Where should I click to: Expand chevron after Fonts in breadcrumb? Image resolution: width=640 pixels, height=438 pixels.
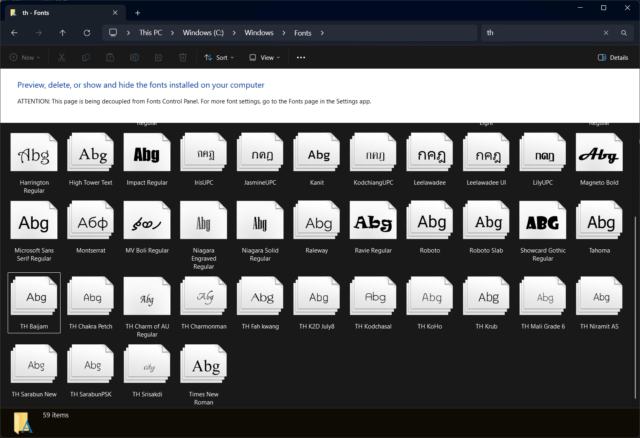coord(322,33)
